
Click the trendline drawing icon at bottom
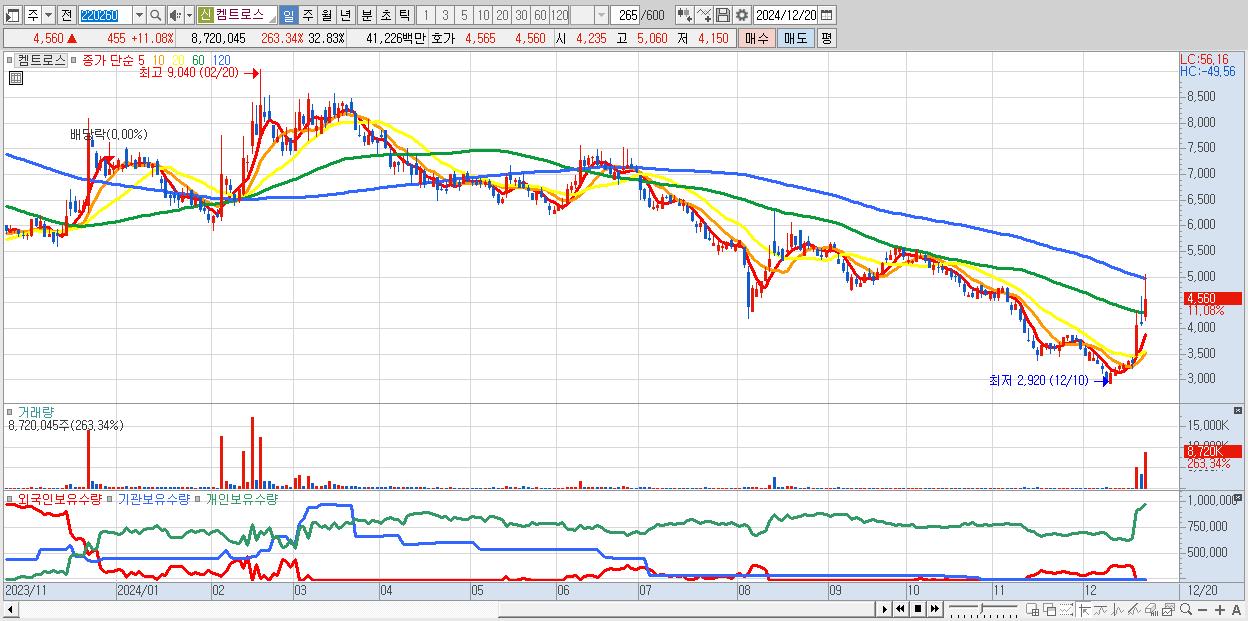click(x=1101, y=609)
